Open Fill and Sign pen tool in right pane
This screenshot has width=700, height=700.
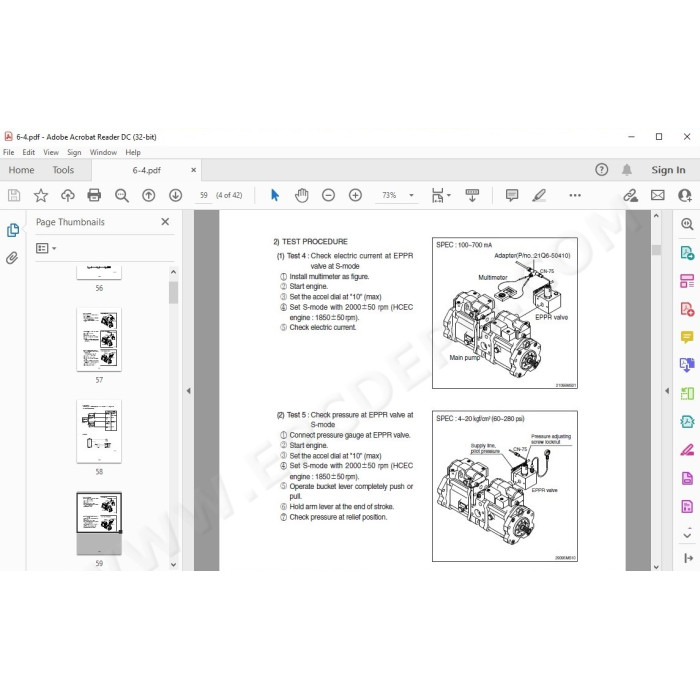coord(687,449)
